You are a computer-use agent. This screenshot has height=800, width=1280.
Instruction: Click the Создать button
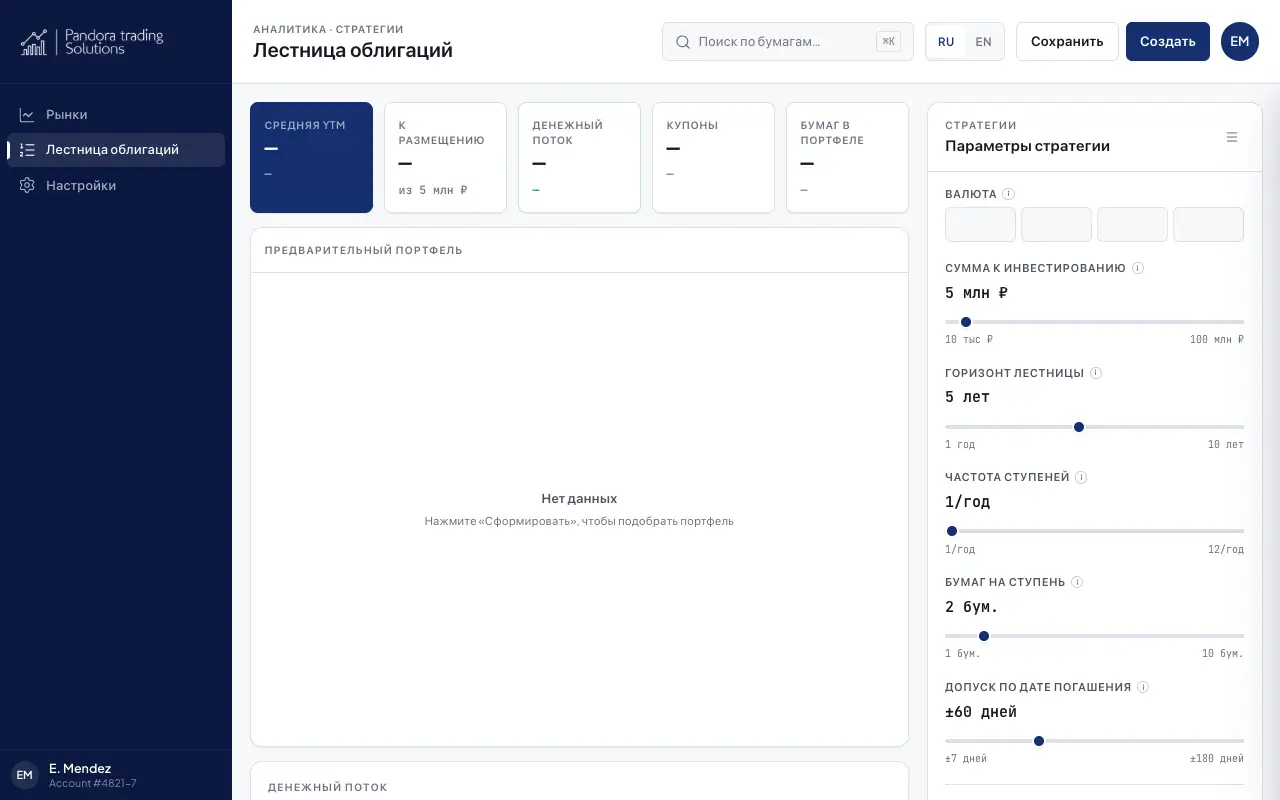(1168, 42)
